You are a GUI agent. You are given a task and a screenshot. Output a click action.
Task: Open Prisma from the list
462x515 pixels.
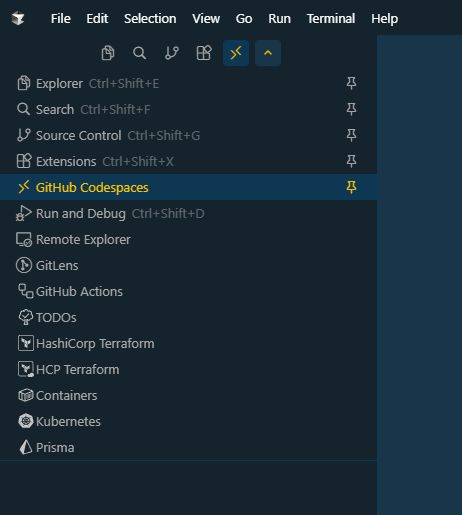point(188,447)
